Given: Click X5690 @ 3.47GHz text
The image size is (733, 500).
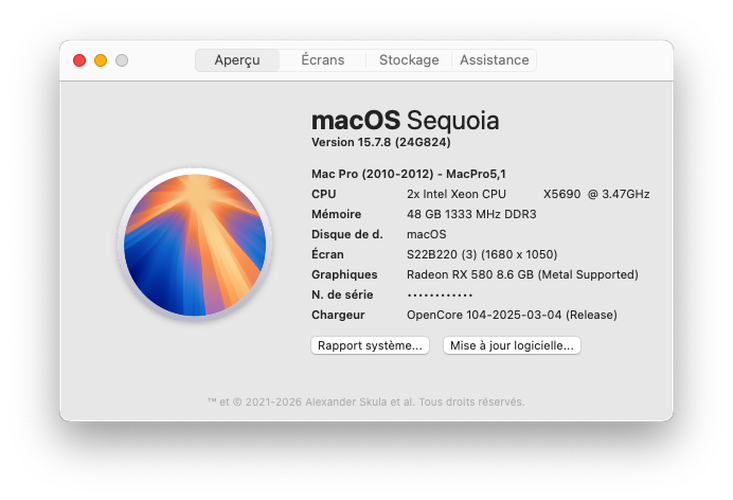Looking at the screenshot, I should coord(596,194).
